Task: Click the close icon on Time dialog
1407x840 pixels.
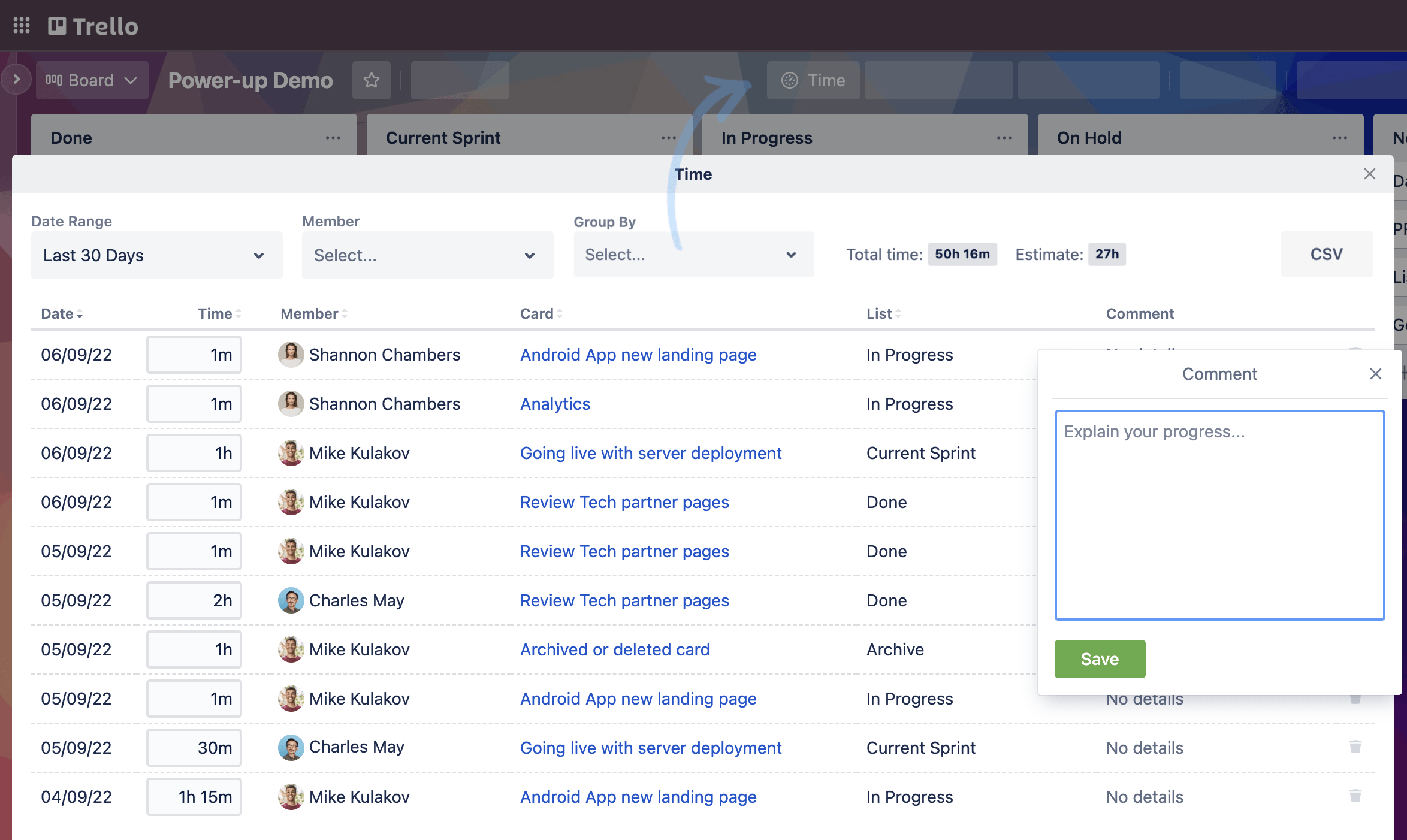Action: [x=1369, y=174]
